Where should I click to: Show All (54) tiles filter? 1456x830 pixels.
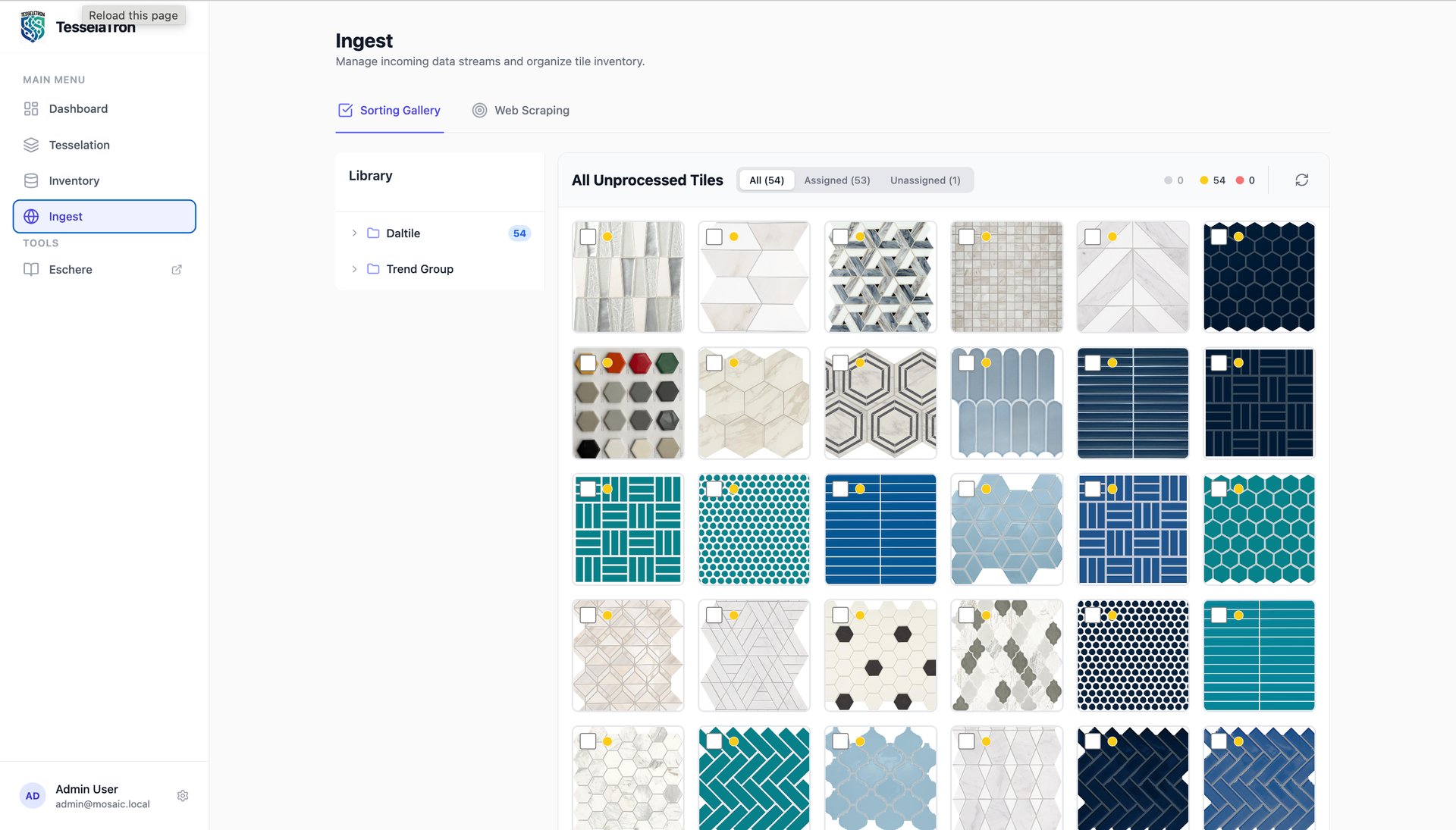[767, 180]
